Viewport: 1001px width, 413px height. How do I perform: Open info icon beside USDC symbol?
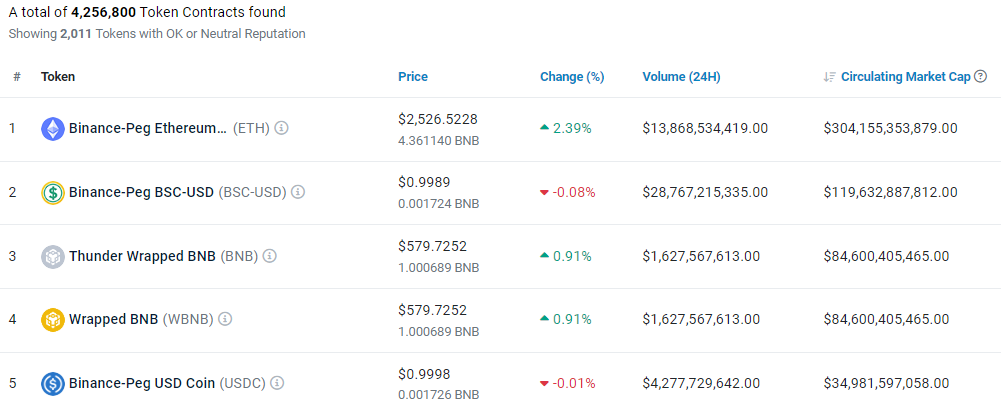(x=277, y=383)
